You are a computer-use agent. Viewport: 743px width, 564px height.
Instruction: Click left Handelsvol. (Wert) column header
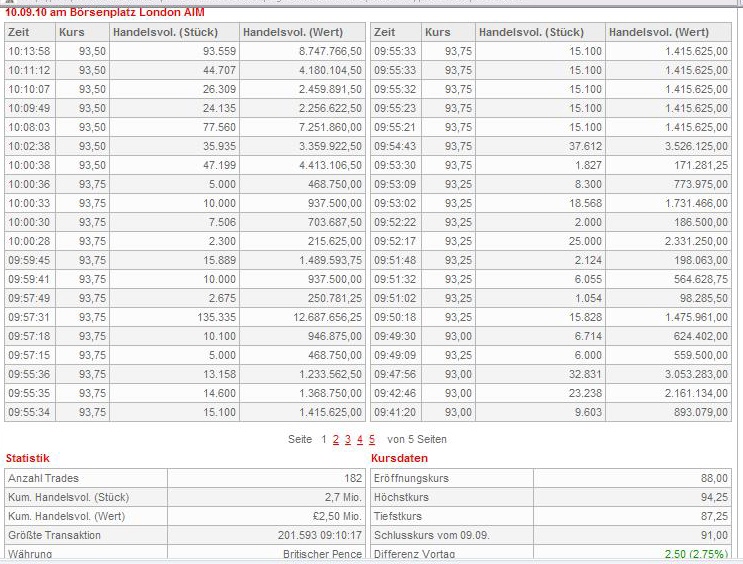point(302,32)
